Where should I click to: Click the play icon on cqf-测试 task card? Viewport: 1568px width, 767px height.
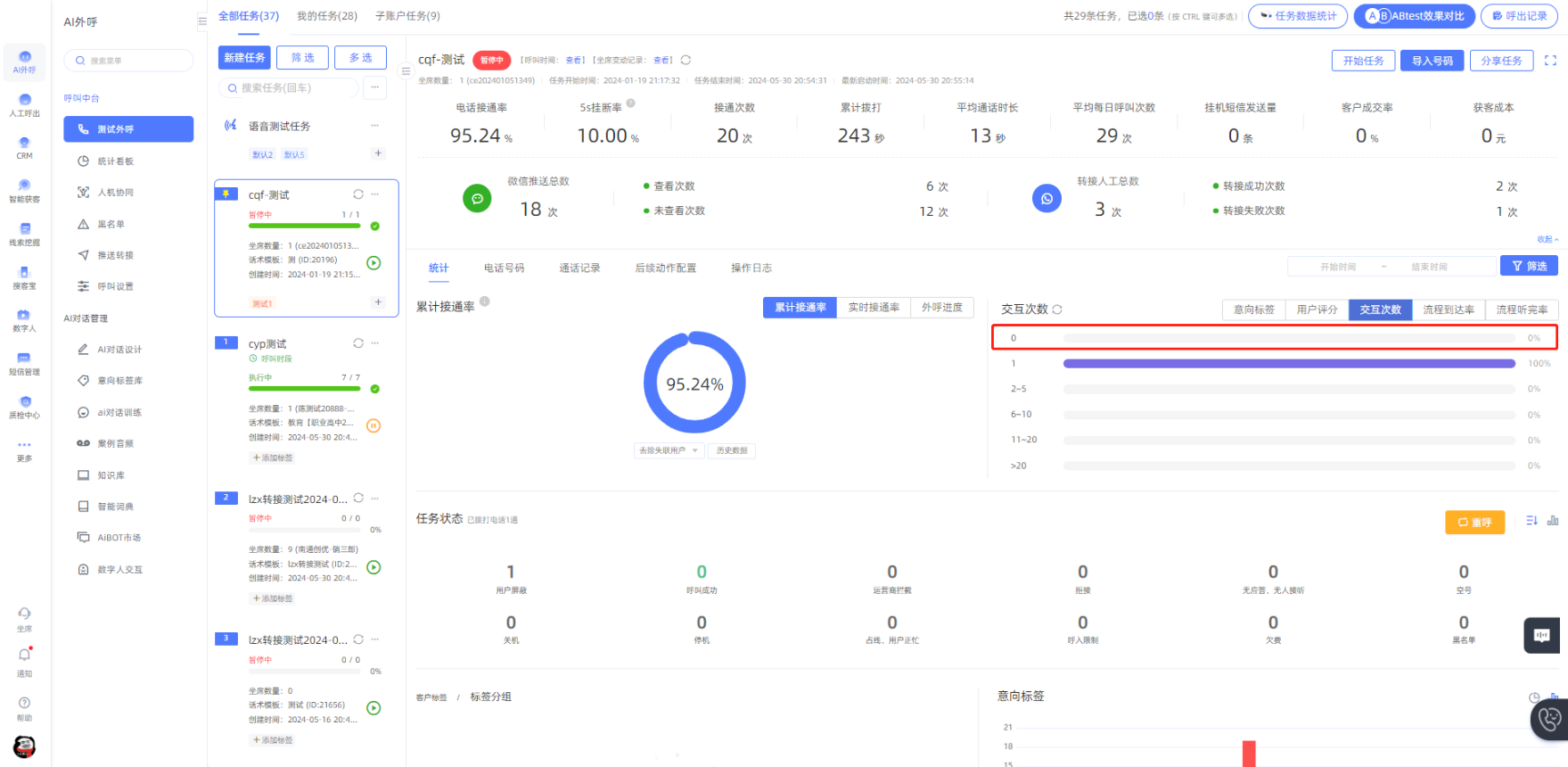click(374, 263)
